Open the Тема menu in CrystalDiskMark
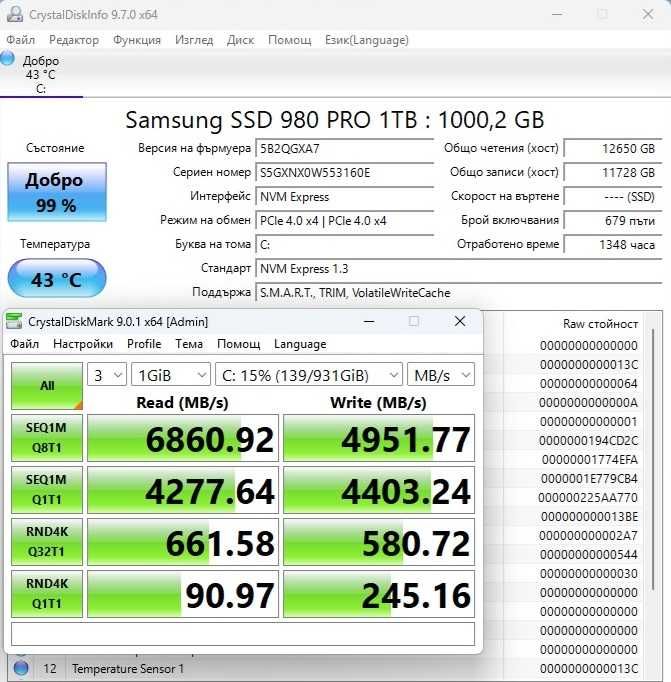Image resolution: width=671 pixels, height=682 pixels. [189, 344]
